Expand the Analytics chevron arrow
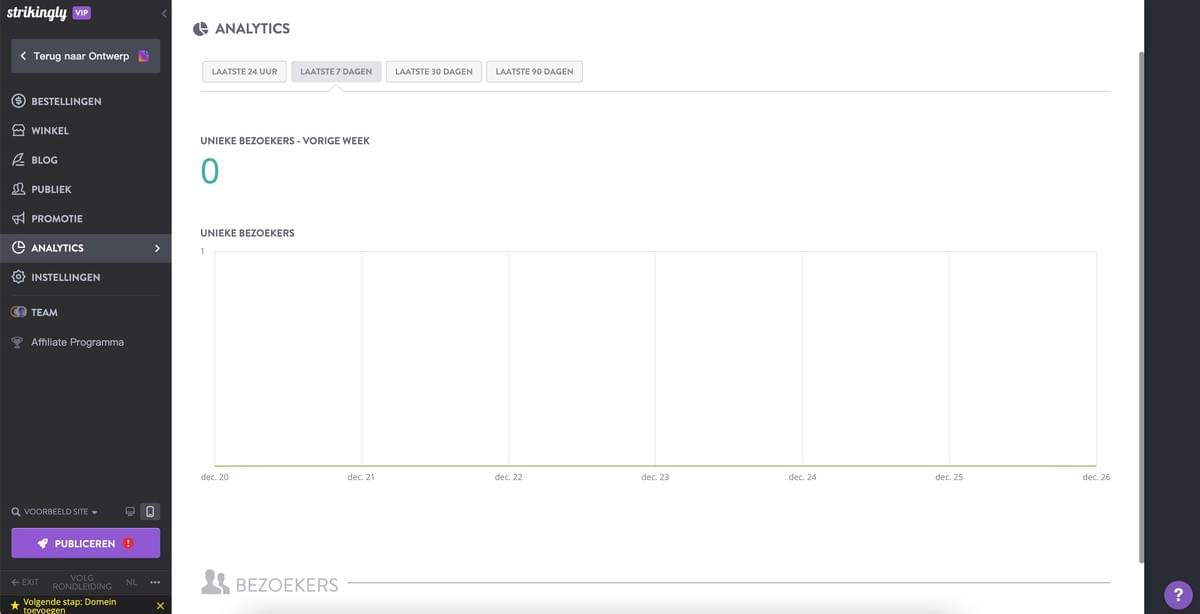Image resolution: width=1200 pixels, height=614 pixels. 157,248
